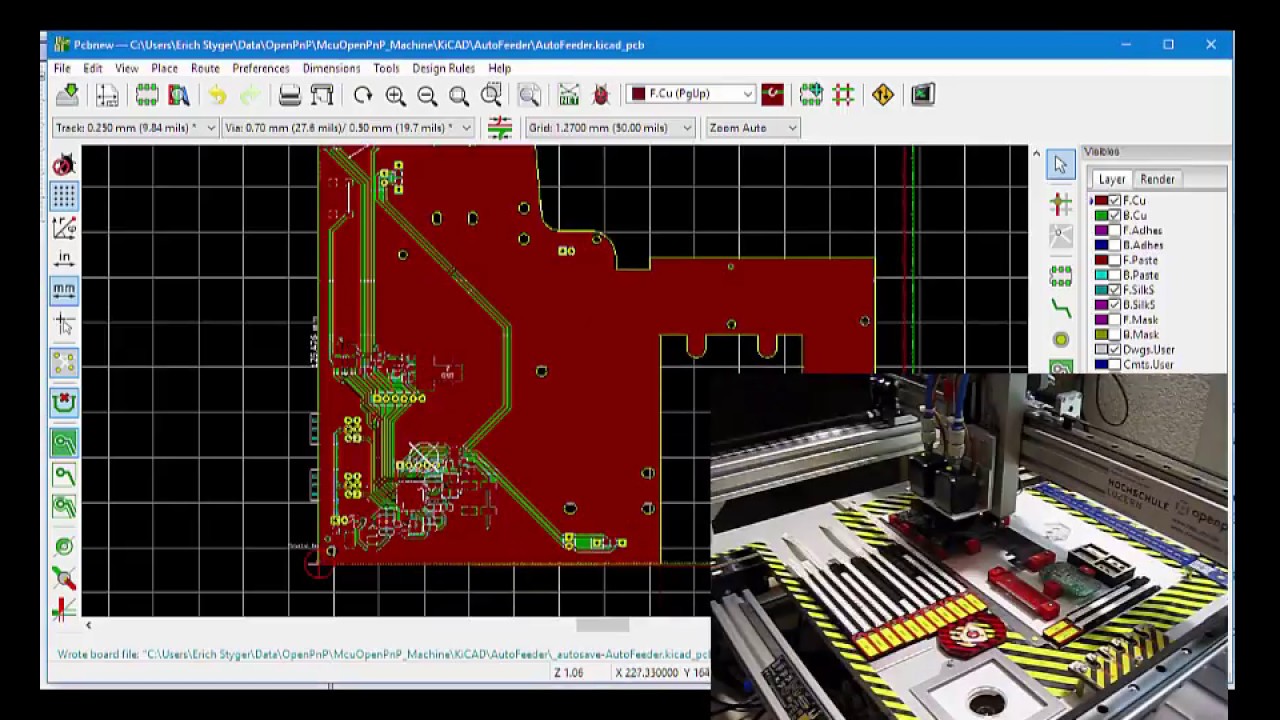1280x720 pixels.
Task: Open Zoom Auto dropdown
Action: (752, 128)
